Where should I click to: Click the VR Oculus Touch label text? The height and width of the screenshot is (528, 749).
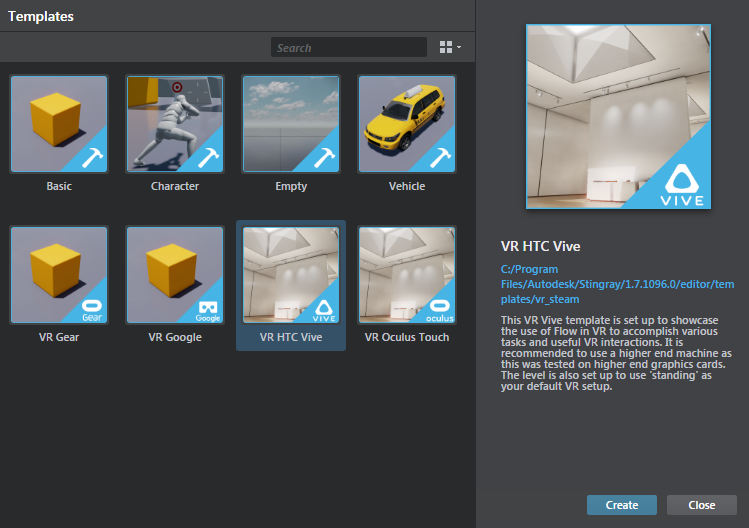[x=407, y=337]
